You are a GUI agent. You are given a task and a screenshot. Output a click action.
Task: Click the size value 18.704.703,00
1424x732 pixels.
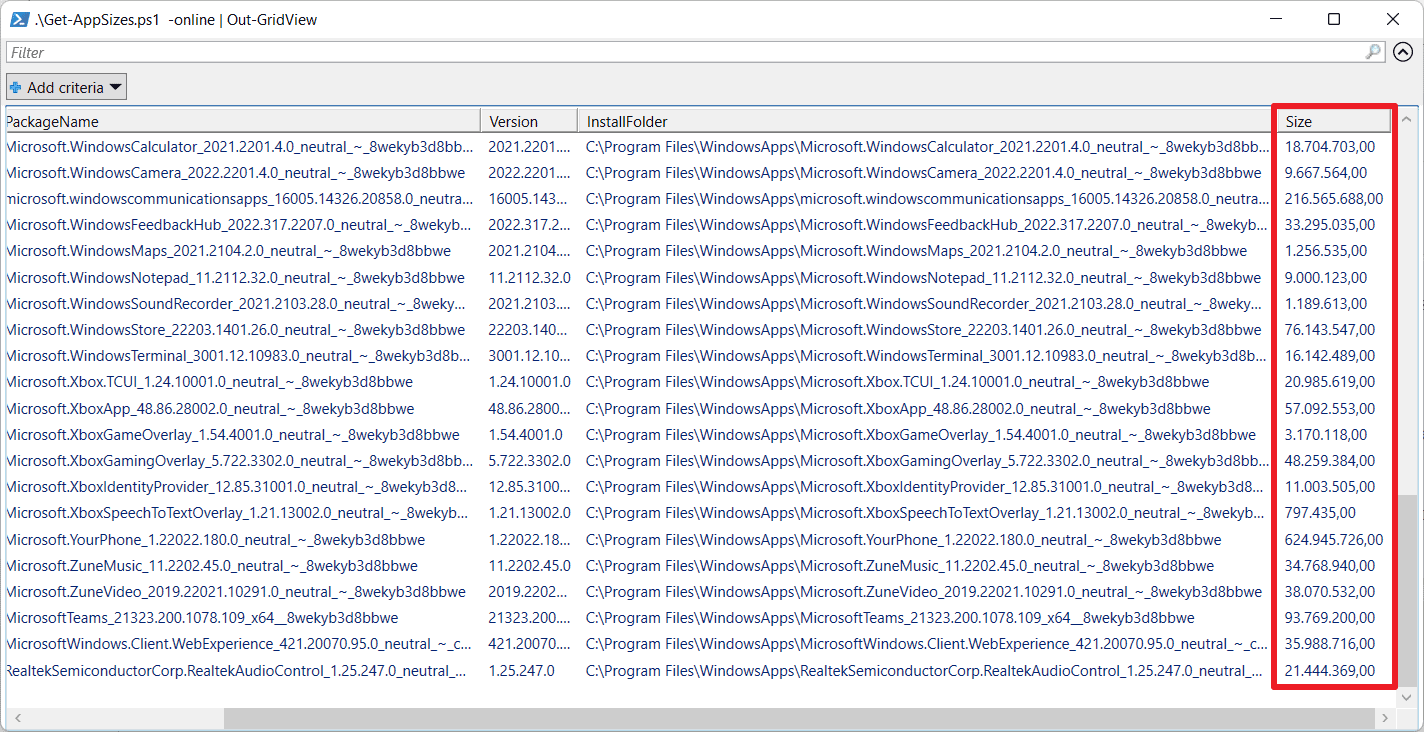pyautogui.click(x=1329, y=146)
